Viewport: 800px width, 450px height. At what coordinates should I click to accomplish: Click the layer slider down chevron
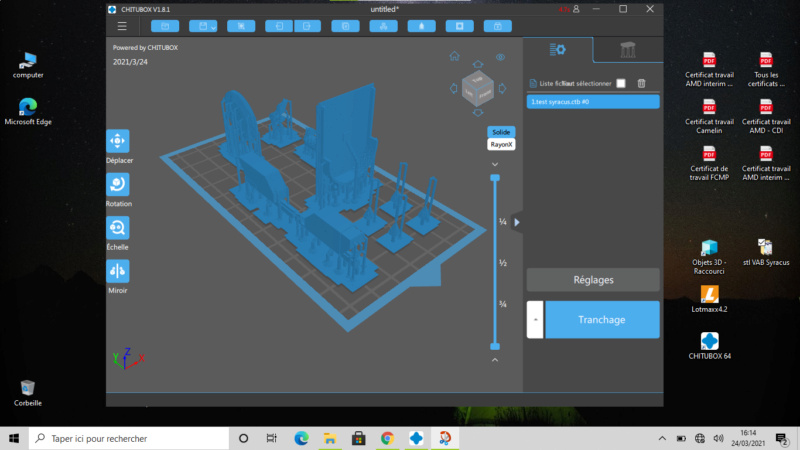click(x=495, y=164)
